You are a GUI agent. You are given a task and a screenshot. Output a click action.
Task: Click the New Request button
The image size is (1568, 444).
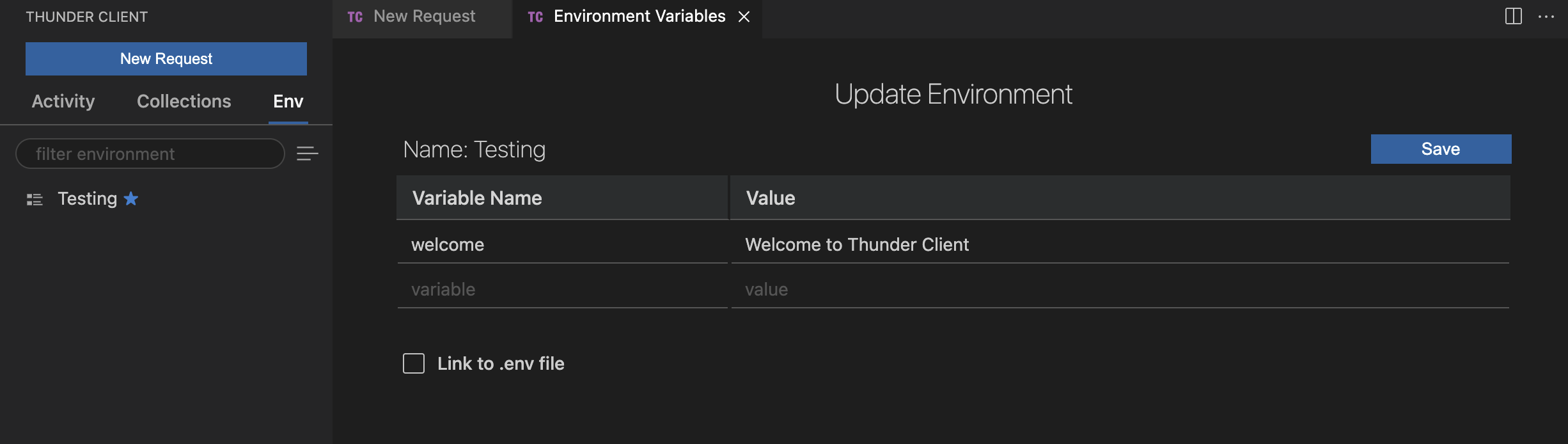point(166,58)
